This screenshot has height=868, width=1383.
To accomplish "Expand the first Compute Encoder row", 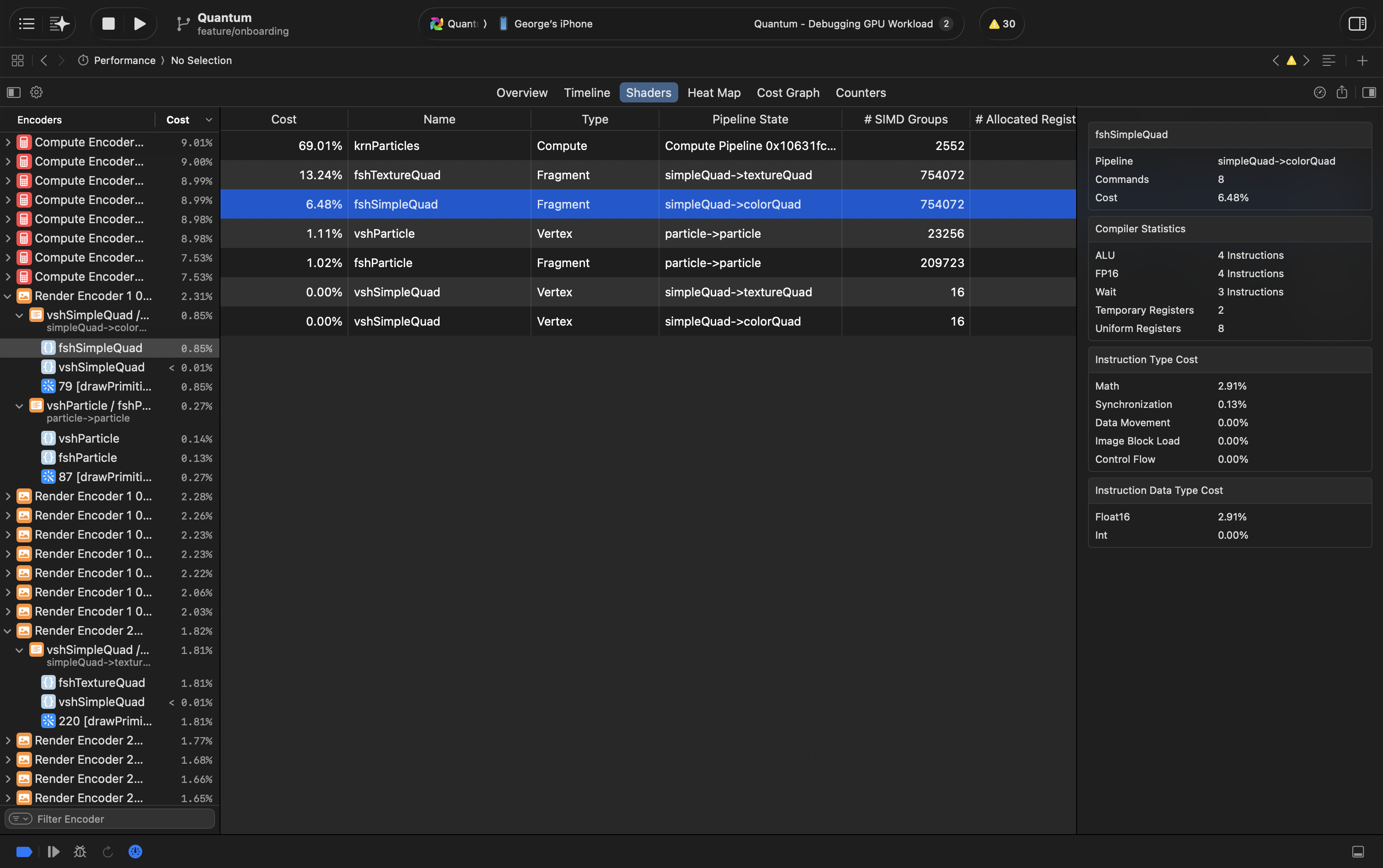I will click(8, 142).
